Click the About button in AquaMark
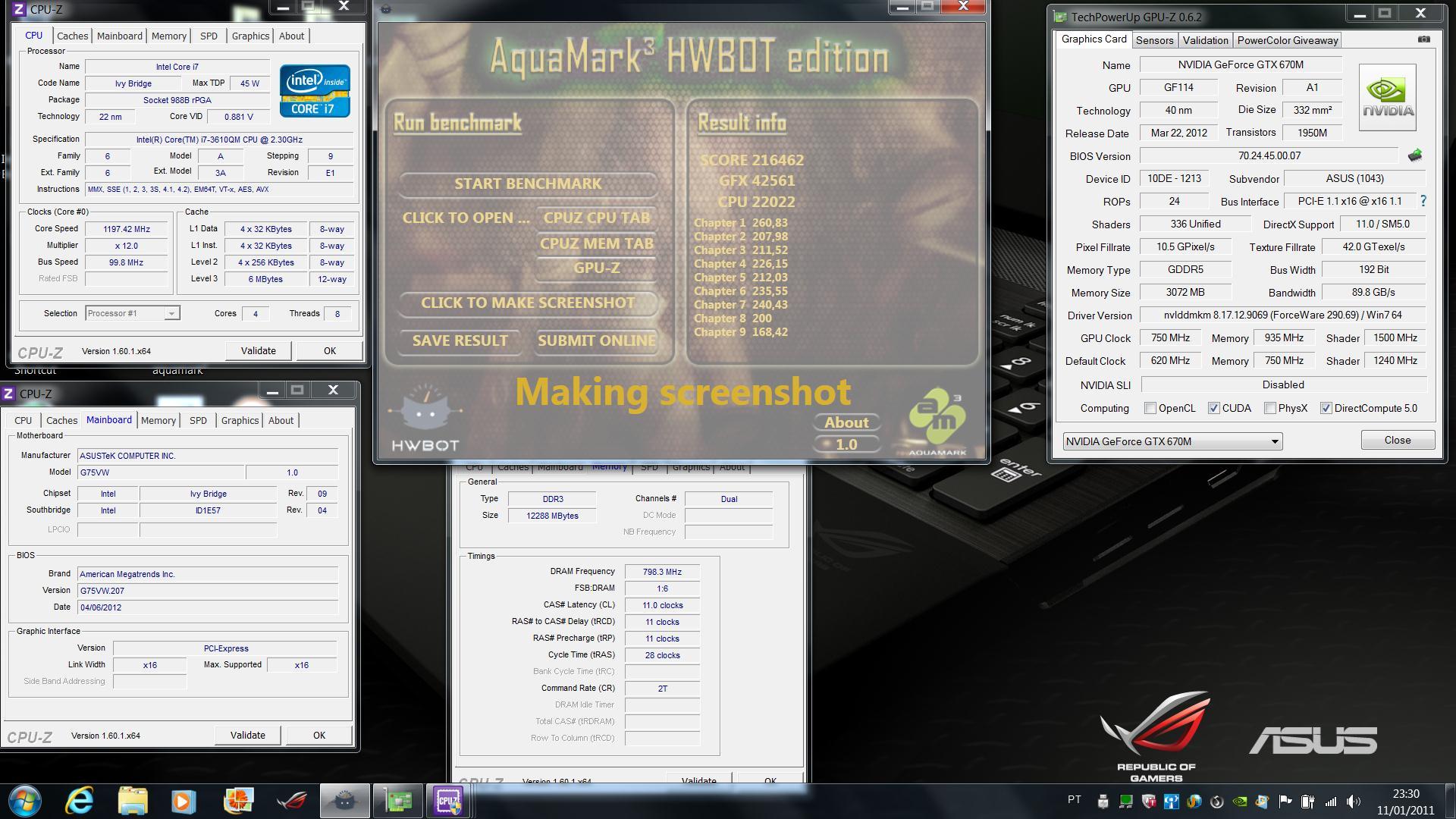 tap(847, 422)
